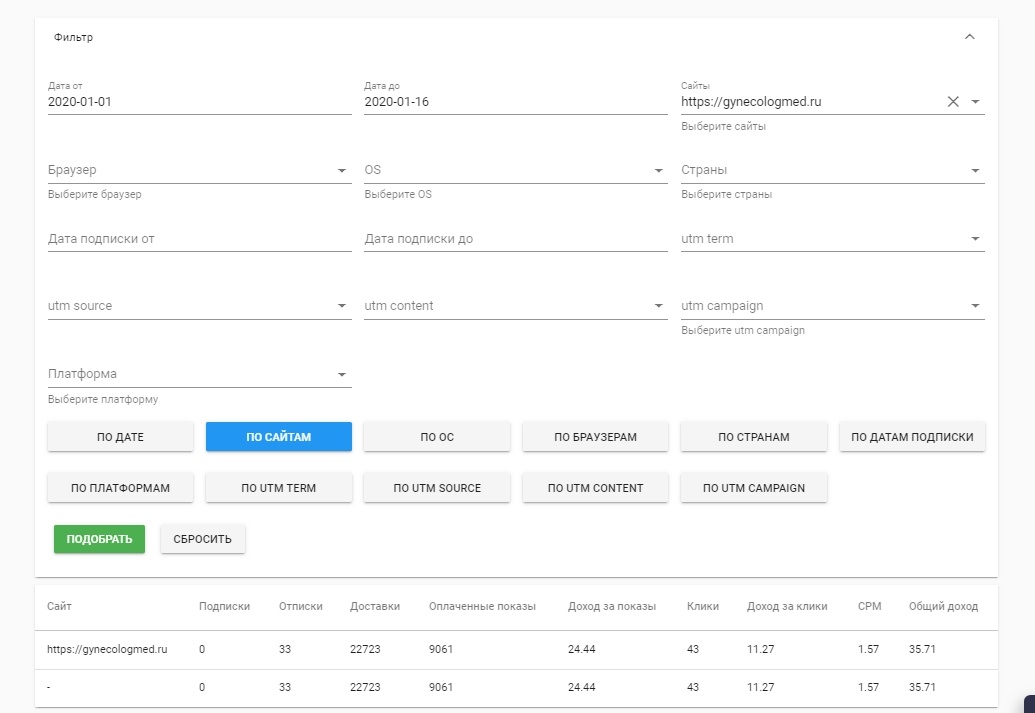Open the Браузер dropdown
This screenshot has width=1035, height=713.
(x=199, y=170)
